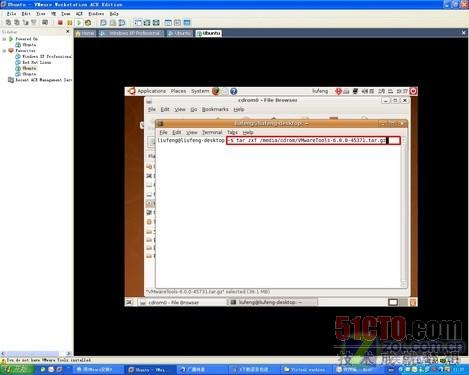Click the snapshot toolbar icon
Screen dimensions: 469x375
(x=103, y=23)
